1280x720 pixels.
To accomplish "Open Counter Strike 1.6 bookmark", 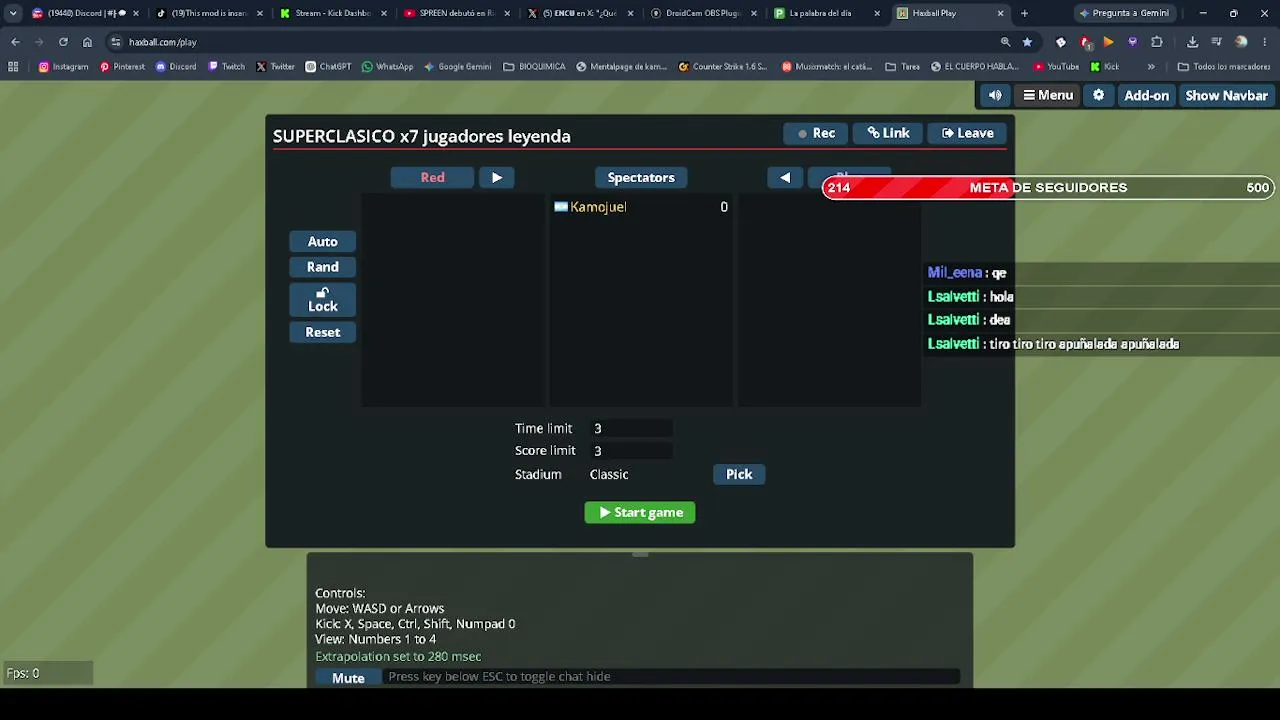I will pyautogui.click(x=723, y=67).
